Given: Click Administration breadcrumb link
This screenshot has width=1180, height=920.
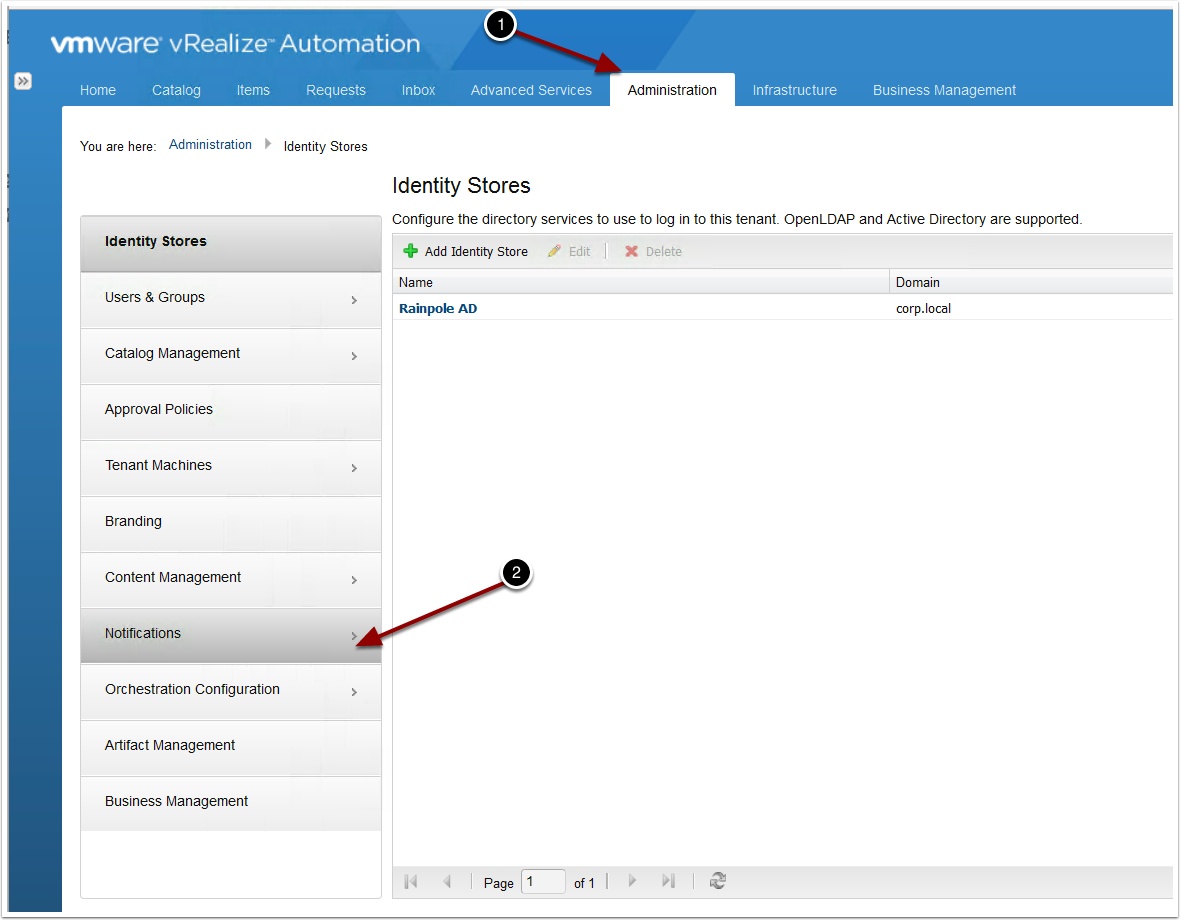Looking at the screenshot, I should pyautogui.click(x=210, y=144).
